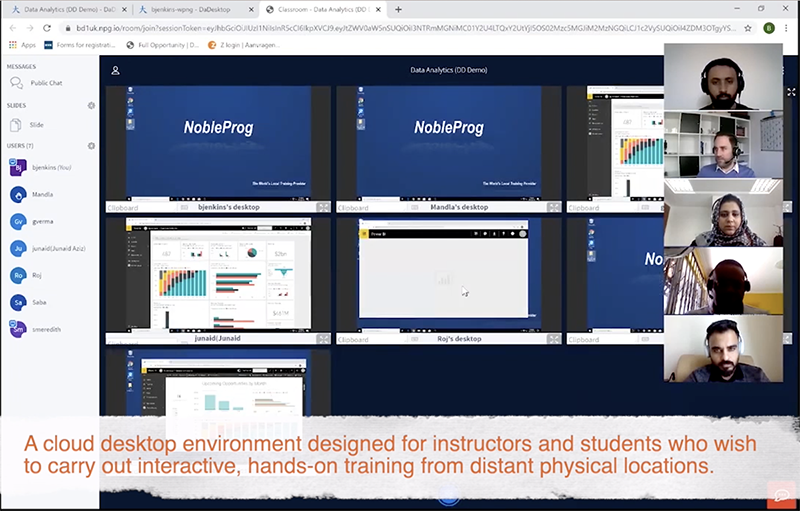Image resolution: width=800 pixels, height=511 pixels.
Task: Expand junaid's desktop to full view
Action: (323, 339)
